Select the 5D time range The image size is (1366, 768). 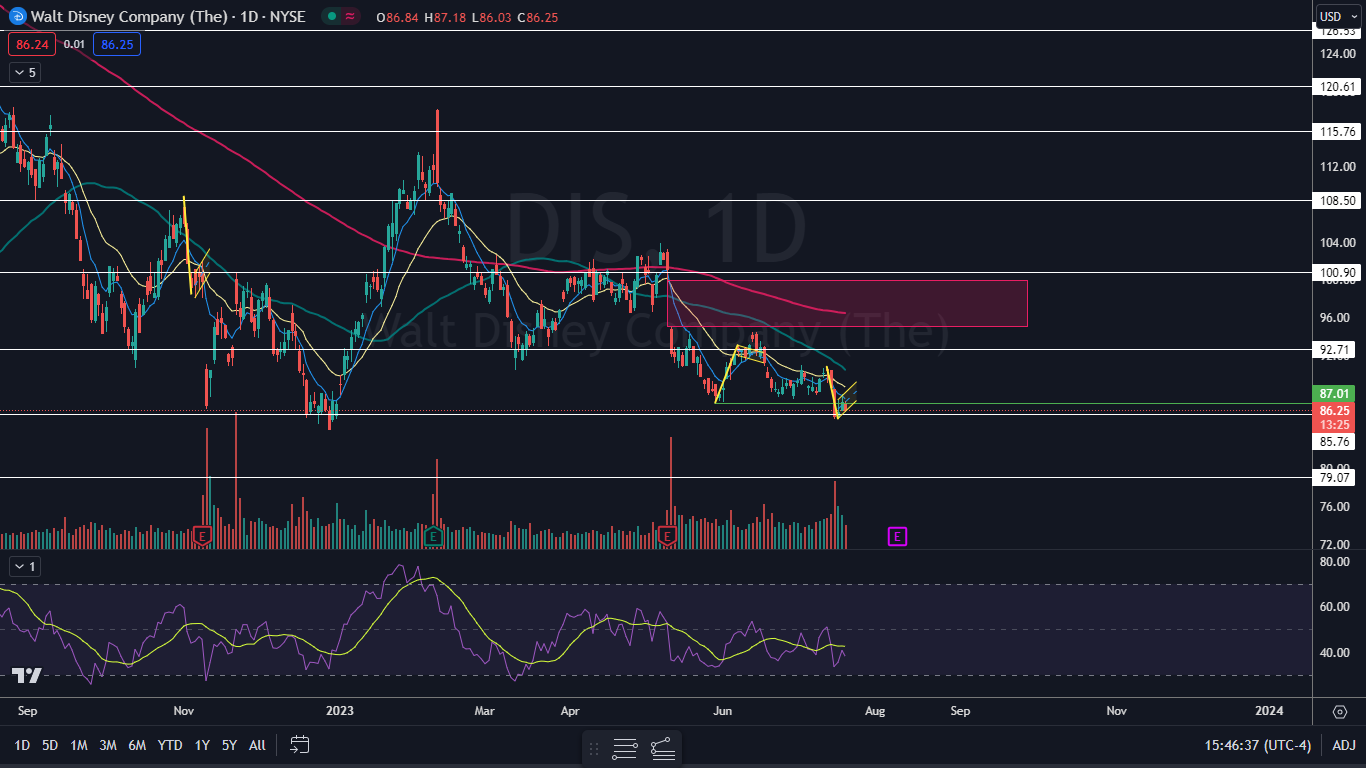50,745
